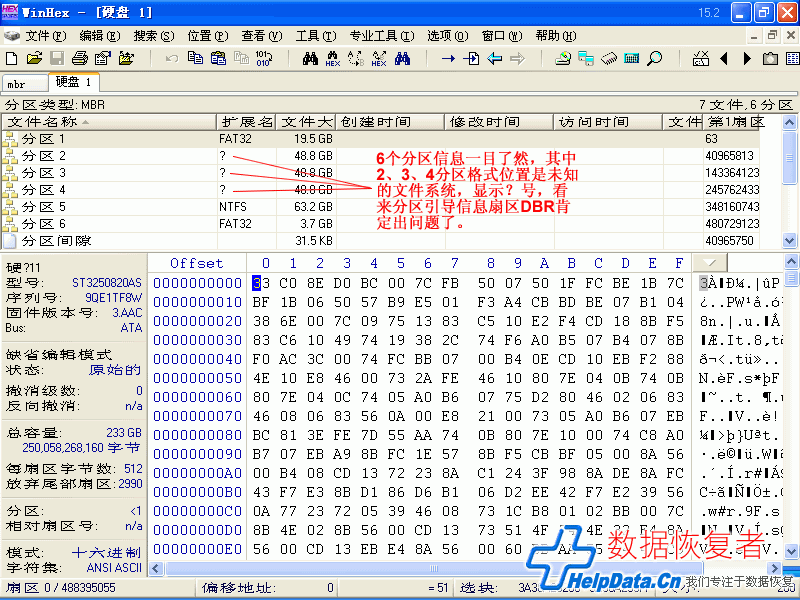Click the Clone disk icon
This screenshot has height=600, width=800.
point(586,58)
